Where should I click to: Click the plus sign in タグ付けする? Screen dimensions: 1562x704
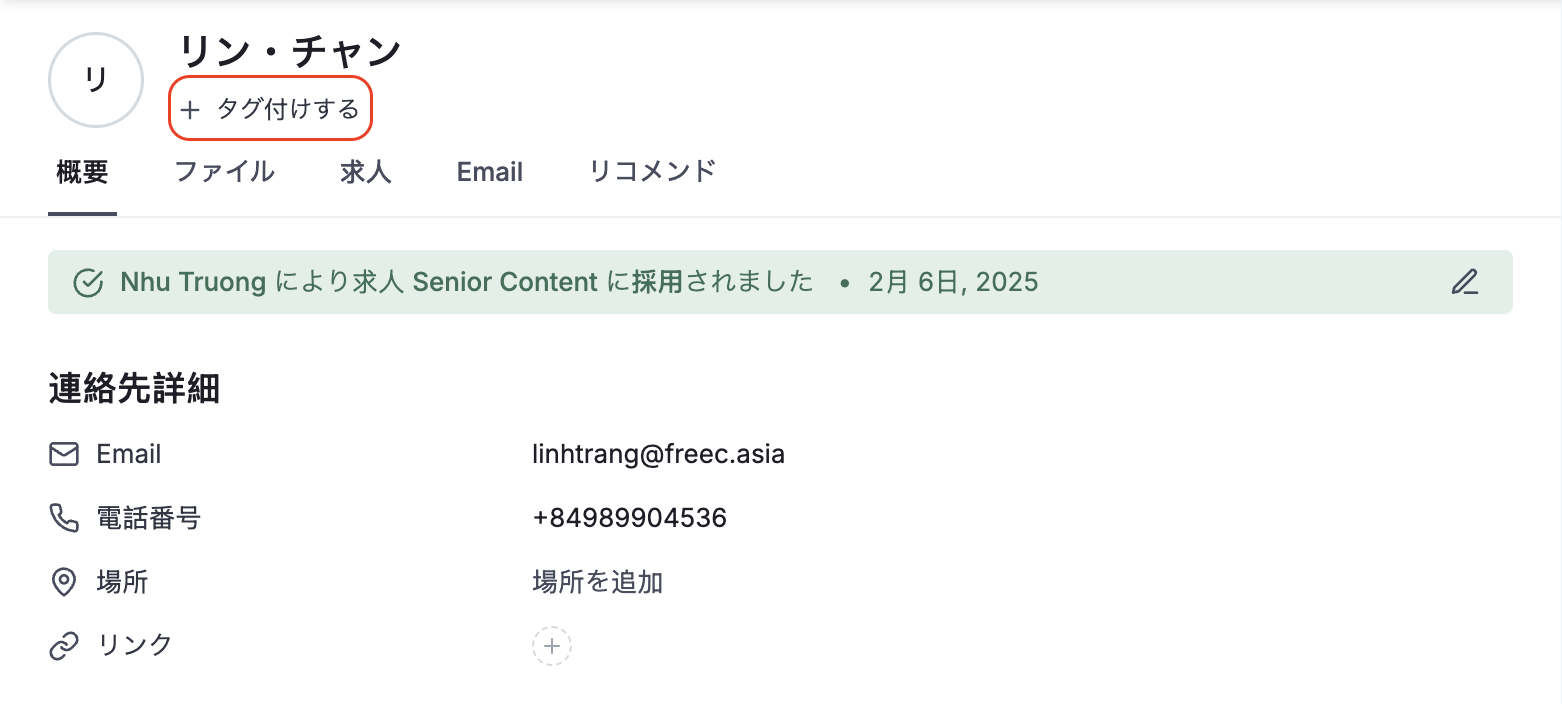(x=190, y=110)
